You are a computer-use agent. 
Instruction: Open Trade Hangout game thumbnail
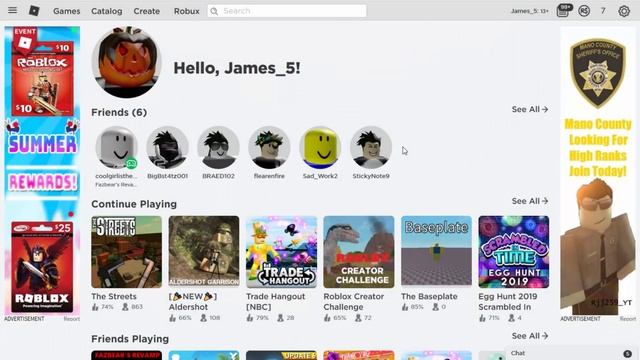pos(281,252)
